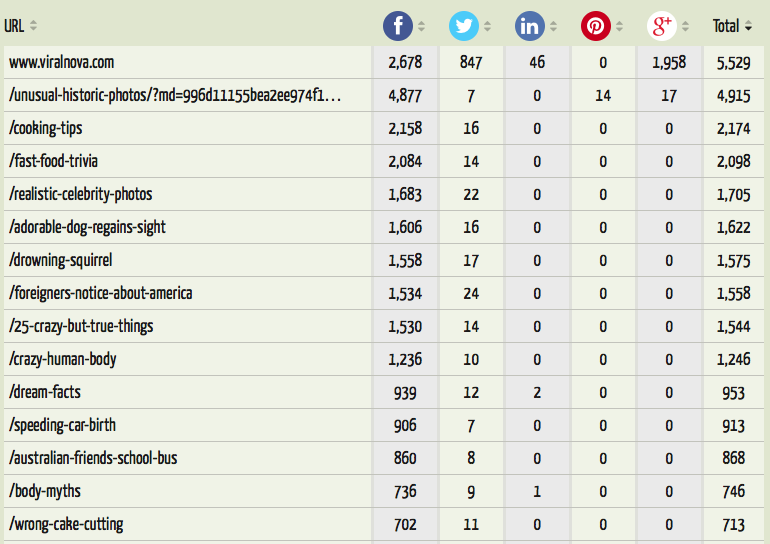770x544 pixels.
Task: Click the URL column header label
Action: (x=14, y=26)
